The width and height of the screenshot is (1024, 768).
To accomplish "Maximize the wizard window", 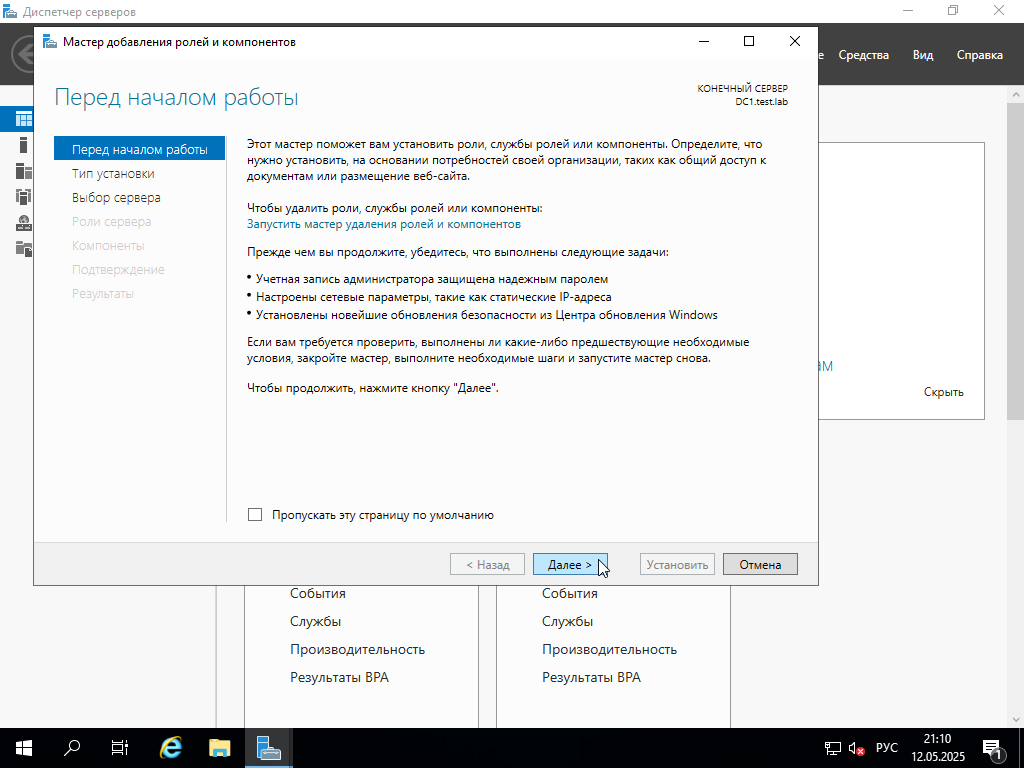I will point(749,41).
